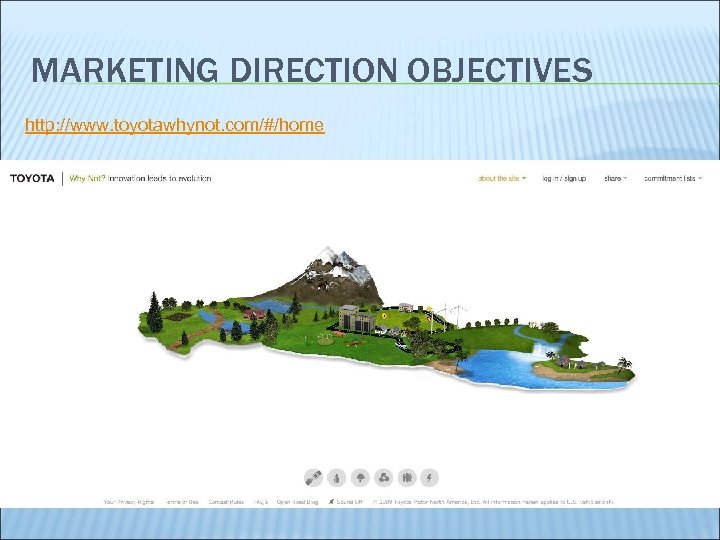Open the 'Open Road Blog' link
This screenshot has height=540, width=720.
click(x=297, y=502)
